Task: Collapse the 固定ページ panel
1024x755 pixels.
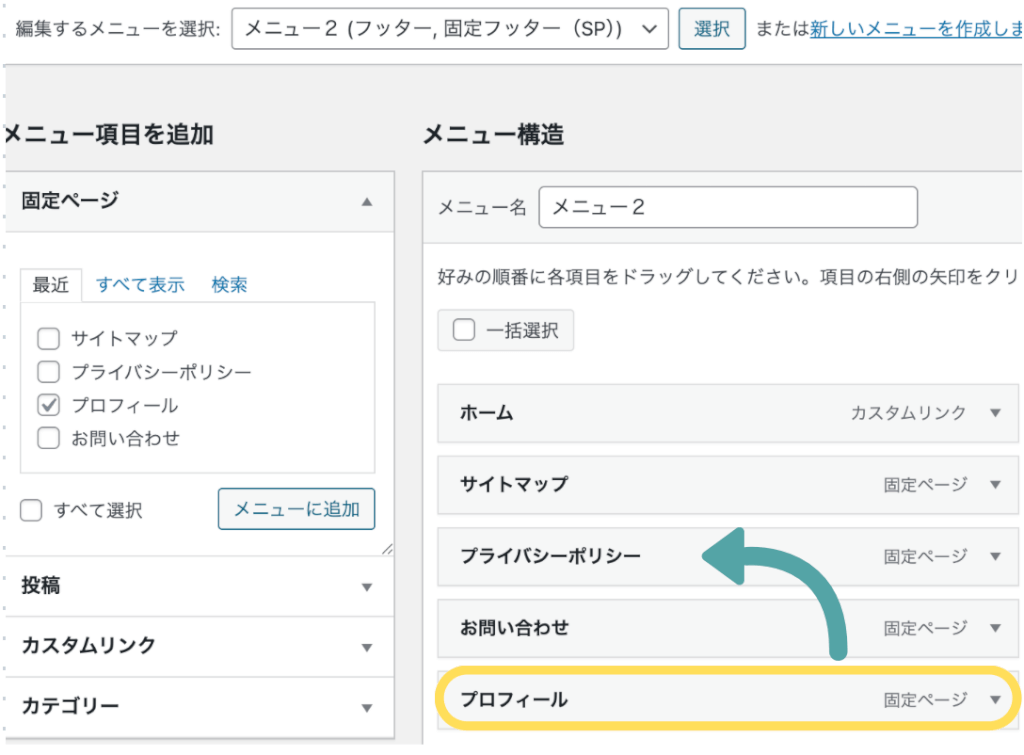Action: click(366, 201)
